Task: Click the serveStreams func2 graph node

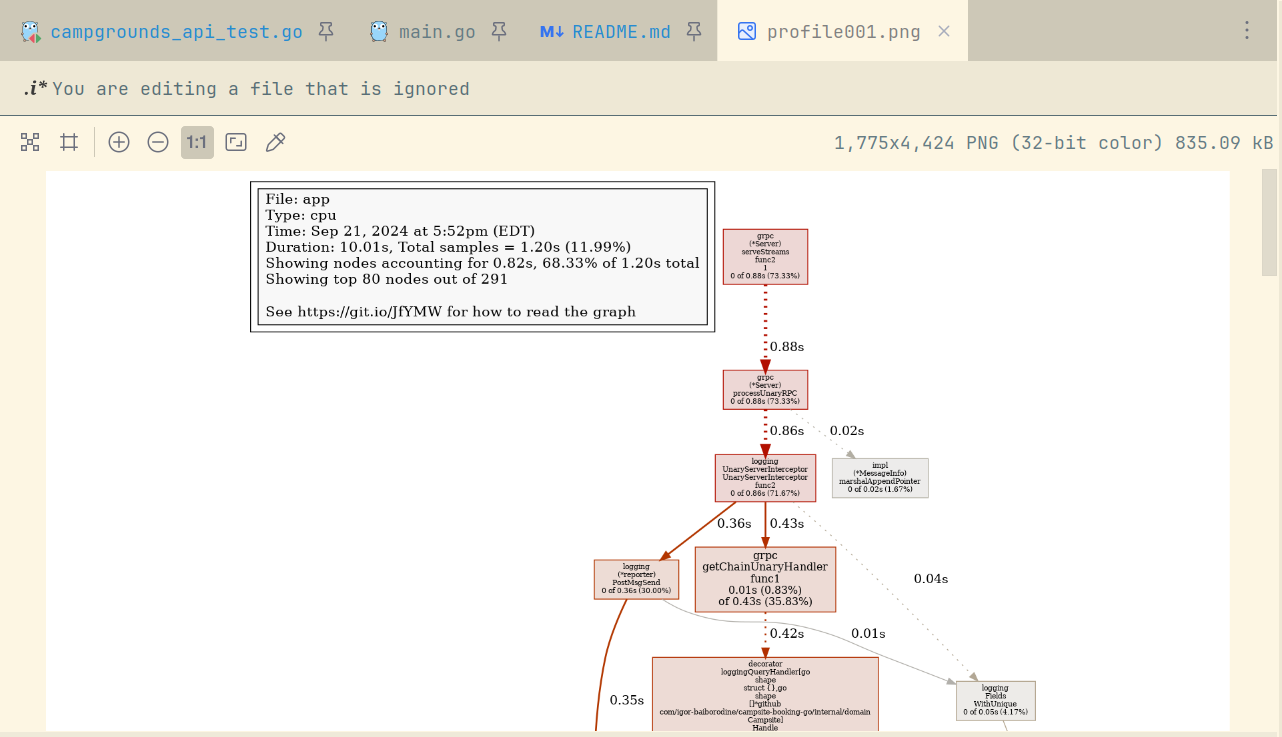Action: coord(765,256)
